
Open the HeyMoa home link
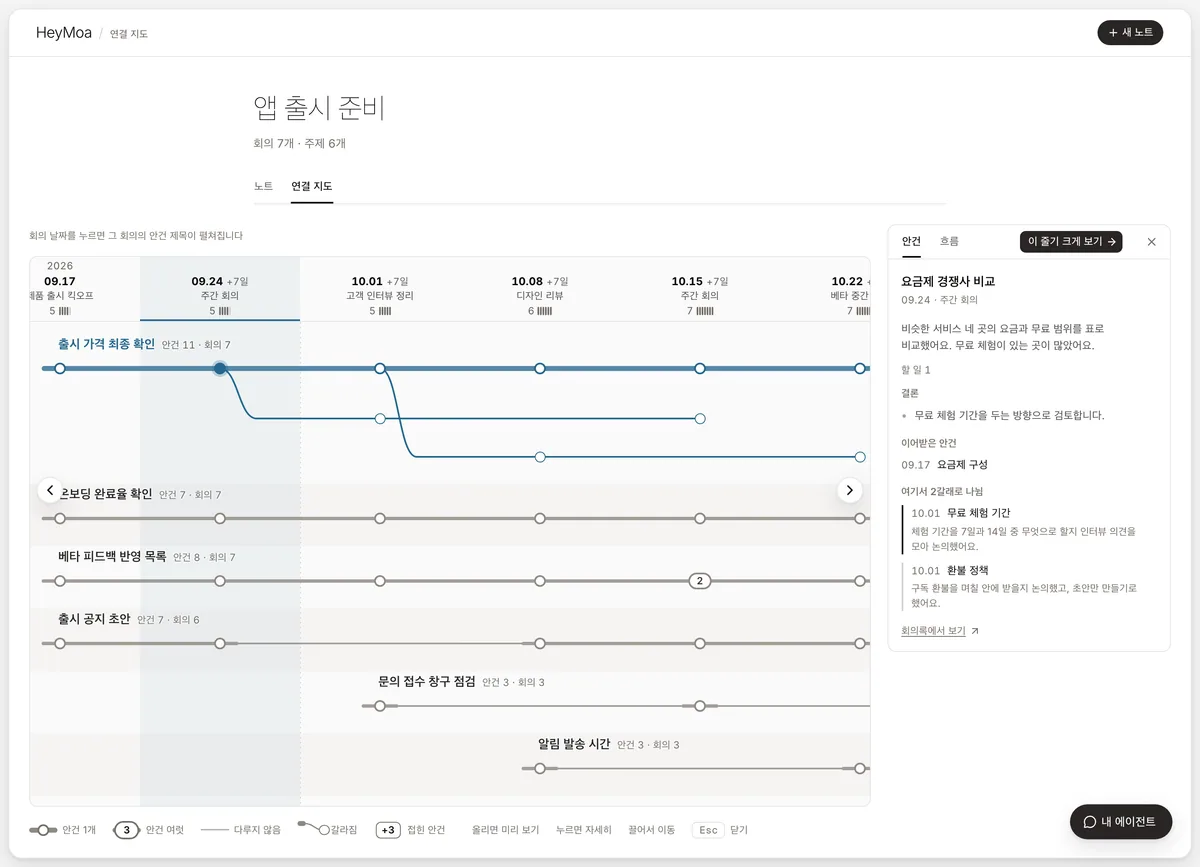64,33
